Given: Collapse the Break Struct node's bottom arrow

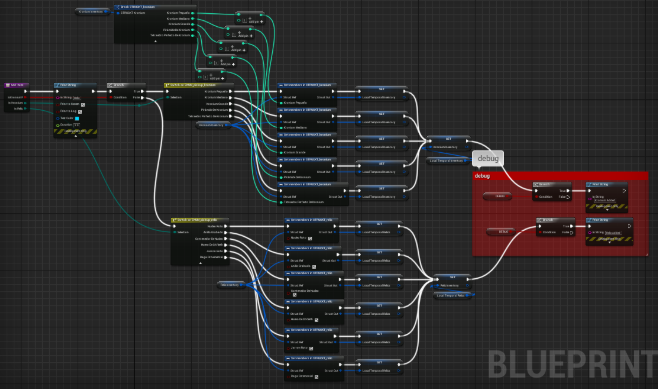Looking at the screenshot, I should coord(155,41).
